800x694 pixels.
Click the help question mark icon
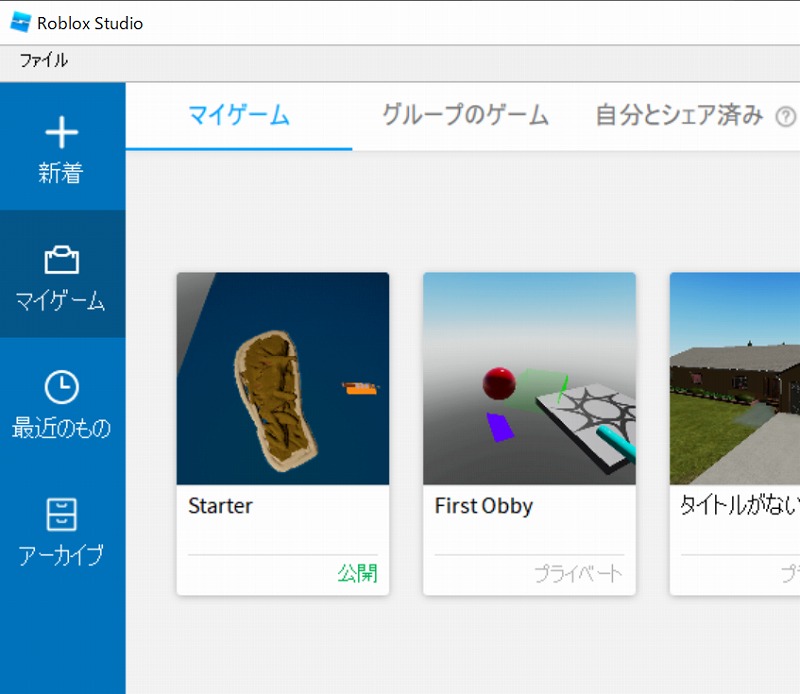[x=786, y=117]
